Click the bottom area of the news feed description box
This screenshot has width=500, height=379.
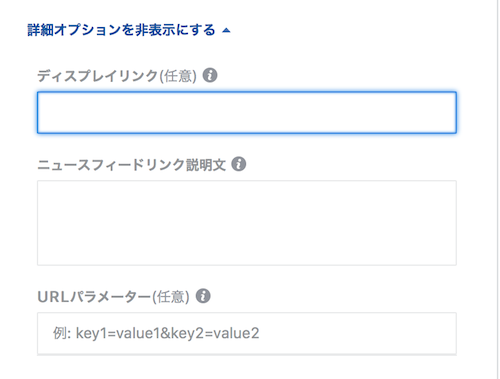coord(247,253)
